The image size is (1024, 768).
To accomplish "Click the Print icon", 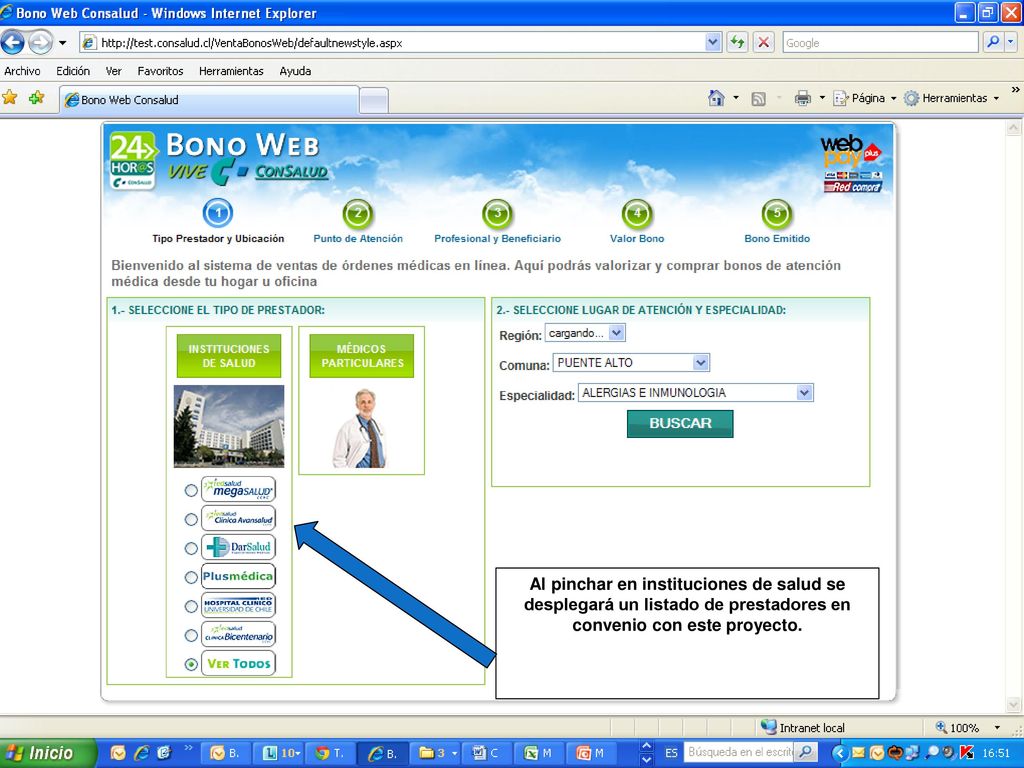I will click(803, 99).
